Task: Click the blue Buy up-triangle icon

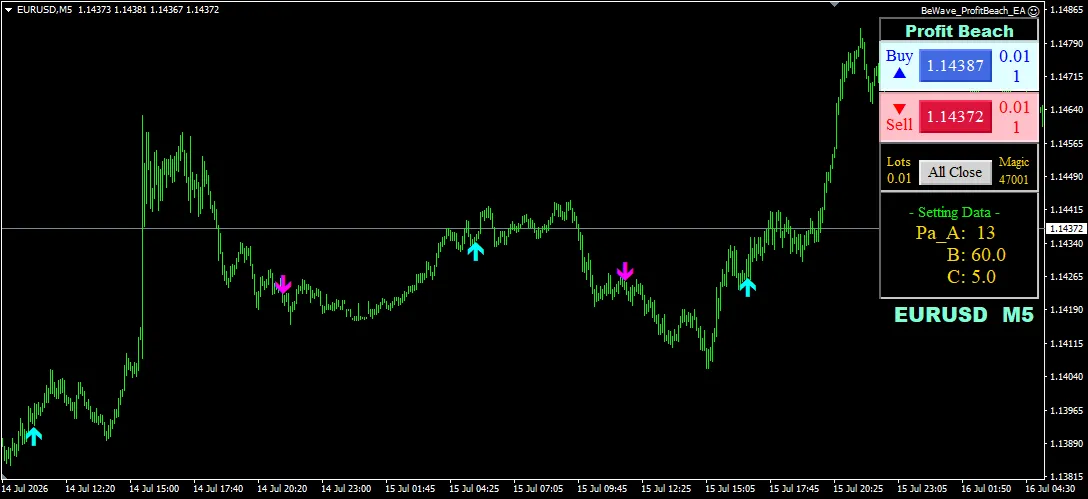Action: 899,72
